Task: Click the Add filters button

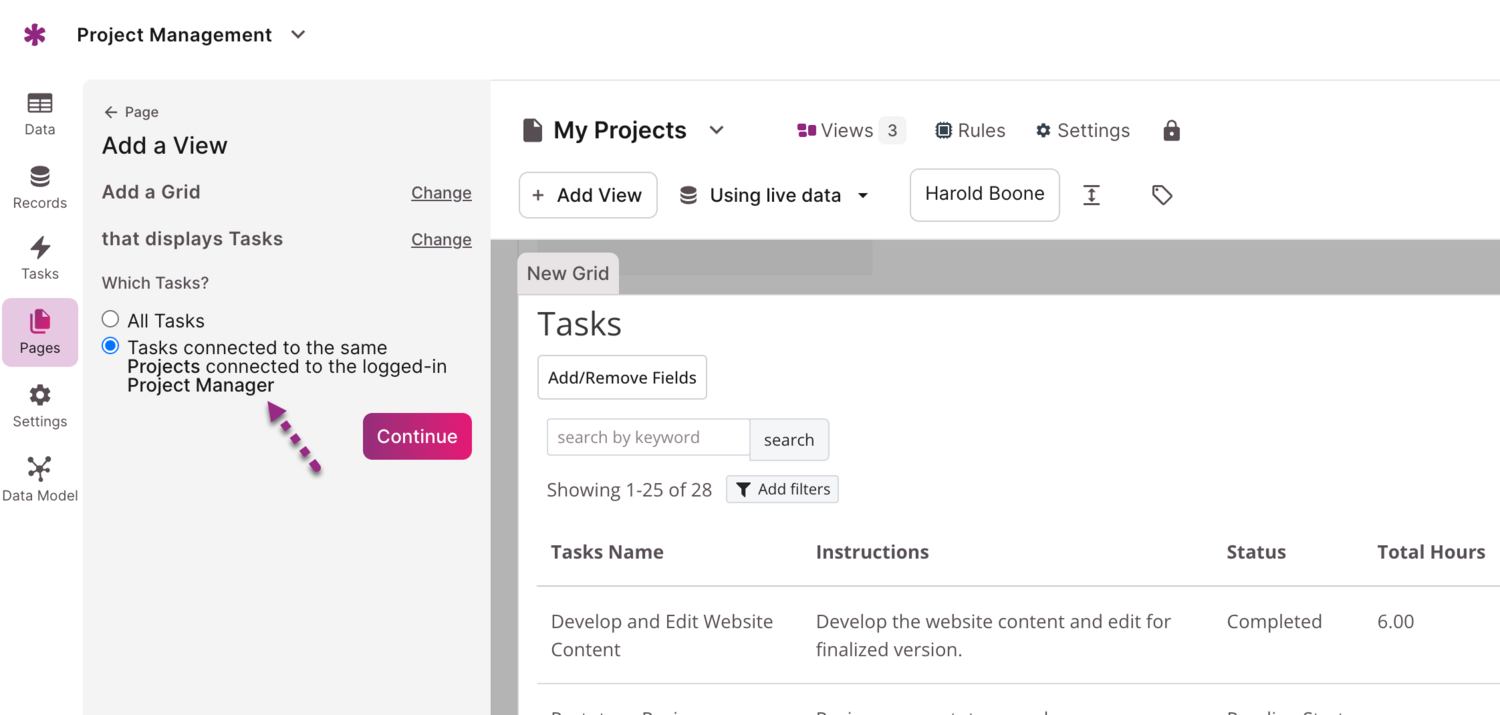Action: coord(782,489)
